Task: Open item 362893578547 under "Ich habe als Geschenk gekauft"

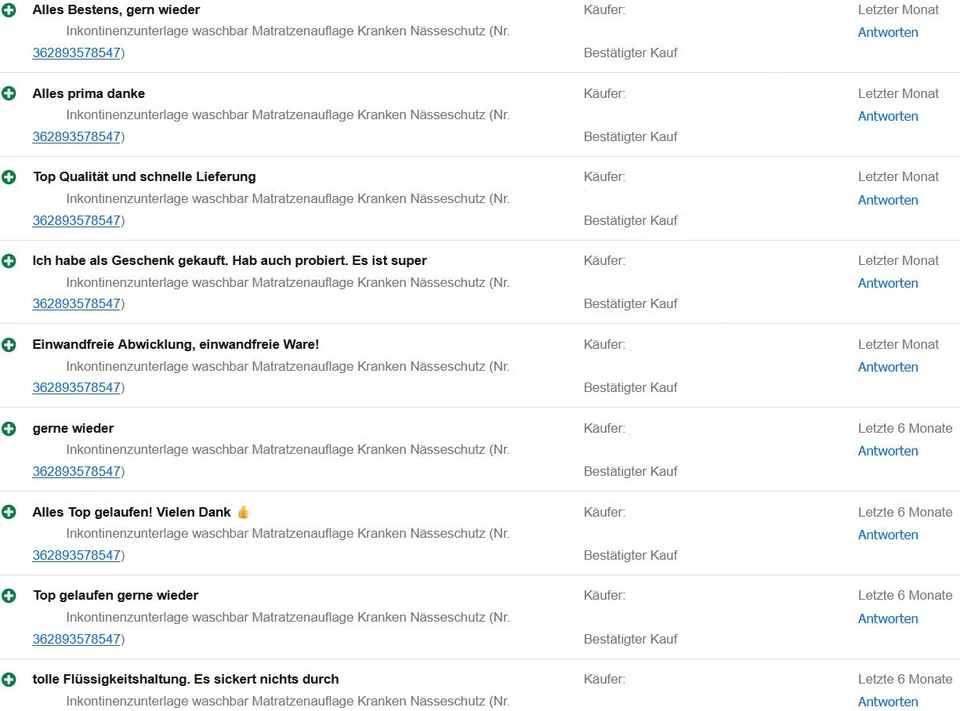Action: (x=76, y=304)
